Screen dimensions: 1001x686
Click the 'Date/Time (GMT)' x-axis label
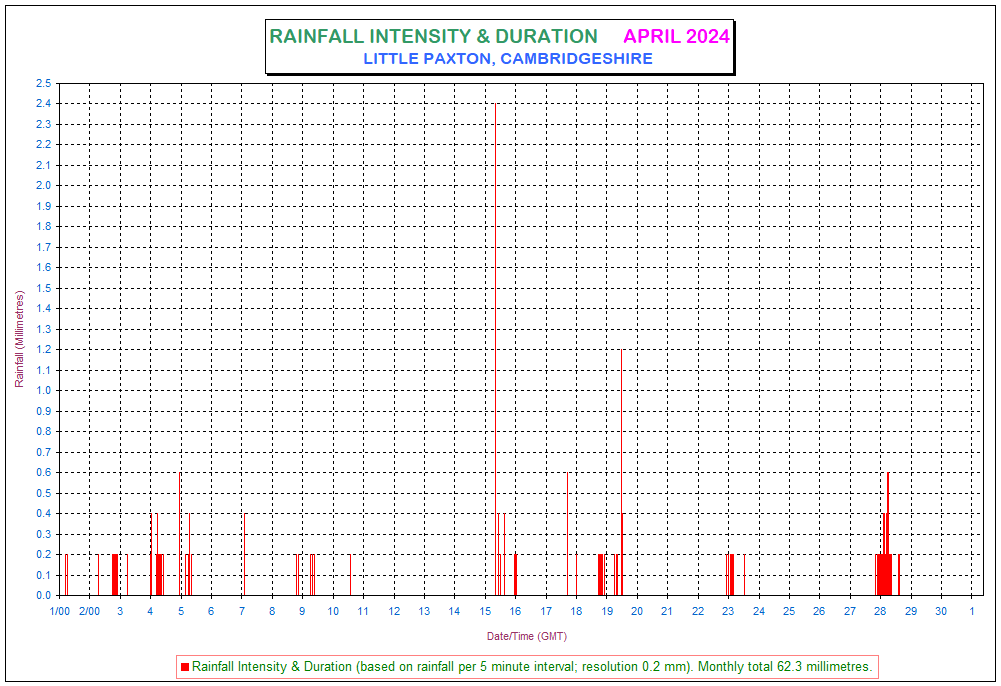[527, 636]
